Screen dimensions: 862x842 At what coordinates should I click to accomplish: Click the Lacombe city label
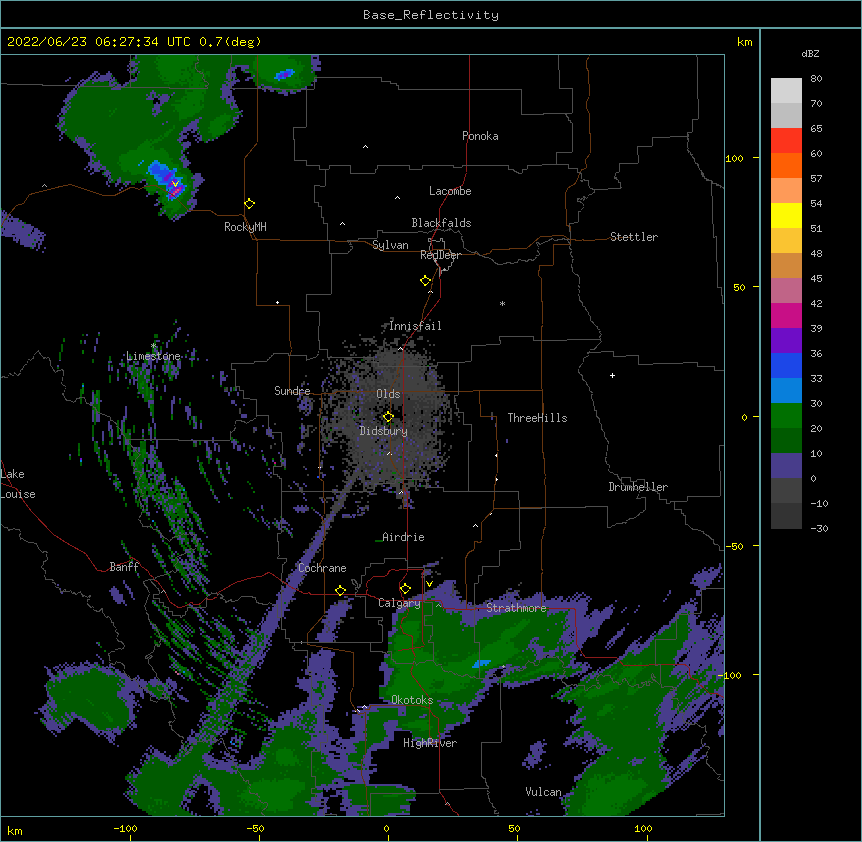click(x=450, y=191)
